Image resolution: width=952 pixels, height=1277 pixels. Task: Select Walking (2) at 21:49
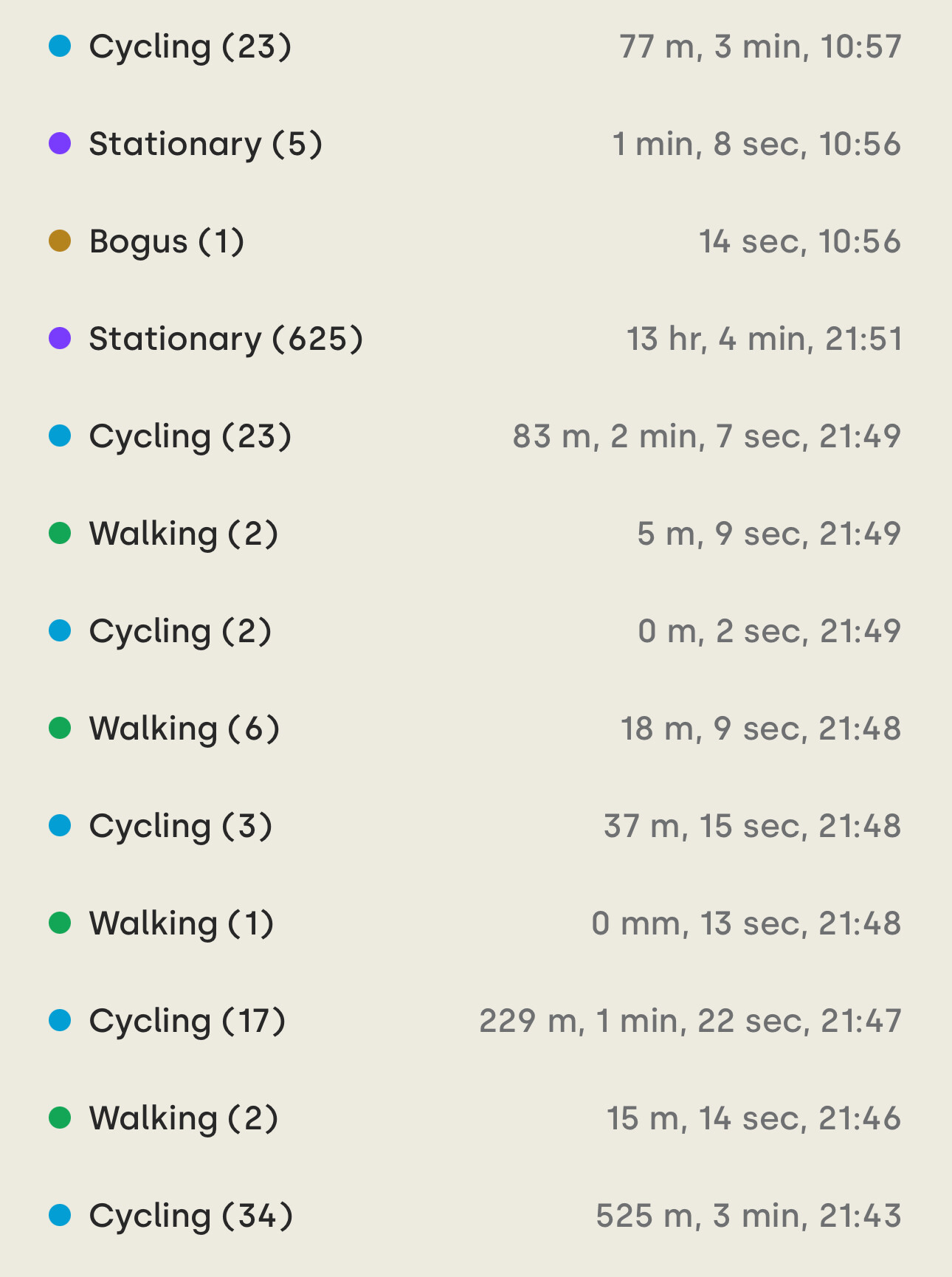point(476,534)
